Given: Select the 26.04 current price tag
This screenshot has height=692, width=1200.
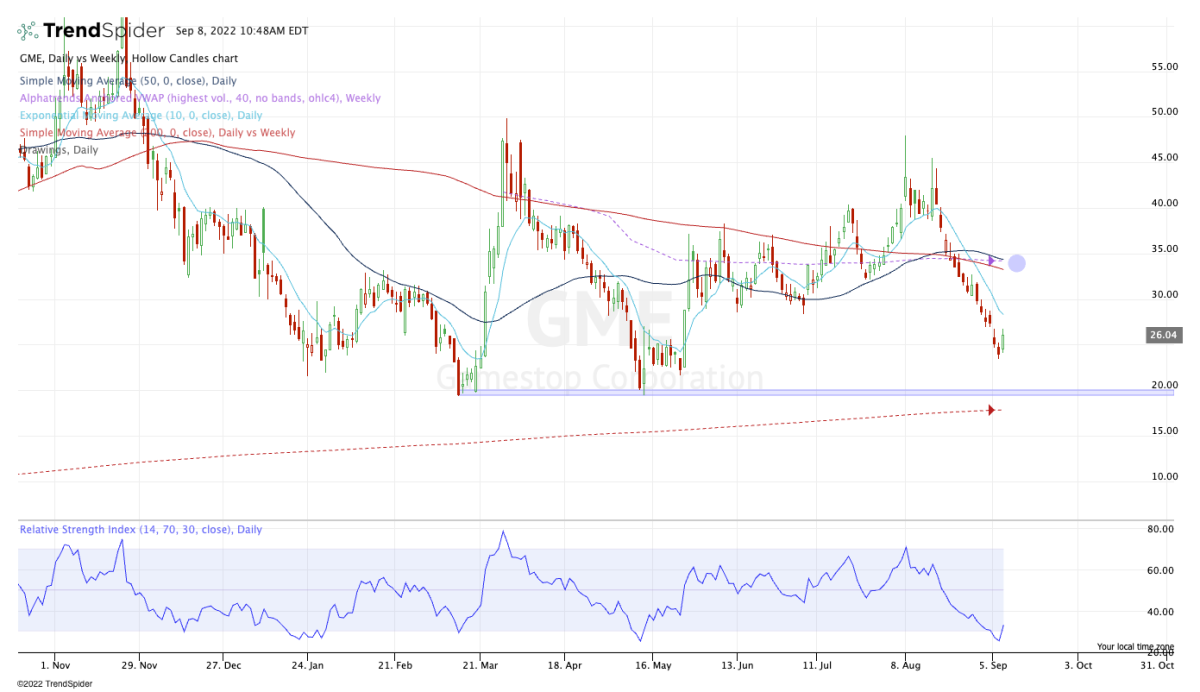Looking at the screenshot, I should click(1162, 336).
